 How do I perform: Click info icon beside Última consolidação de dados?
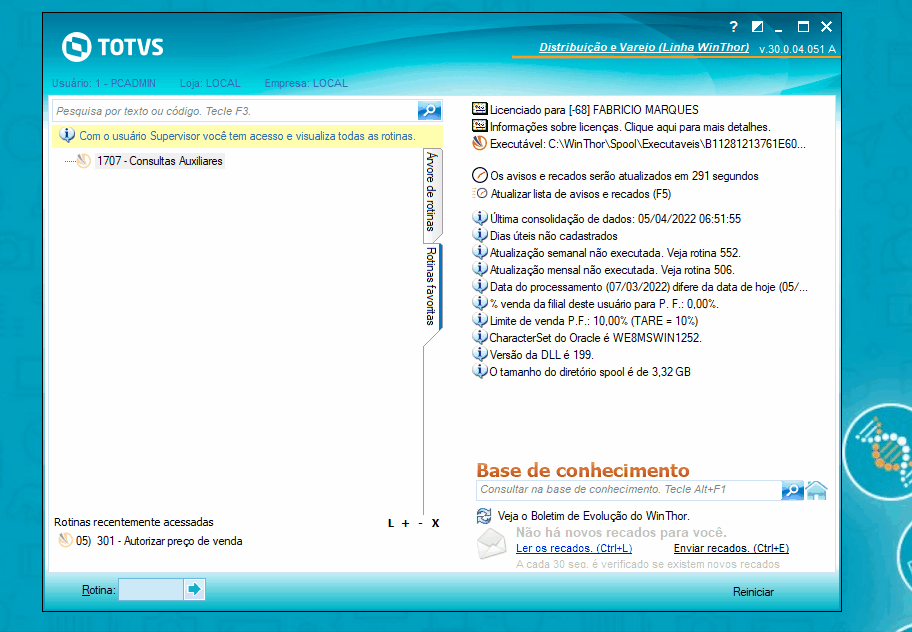click(479, 218)
